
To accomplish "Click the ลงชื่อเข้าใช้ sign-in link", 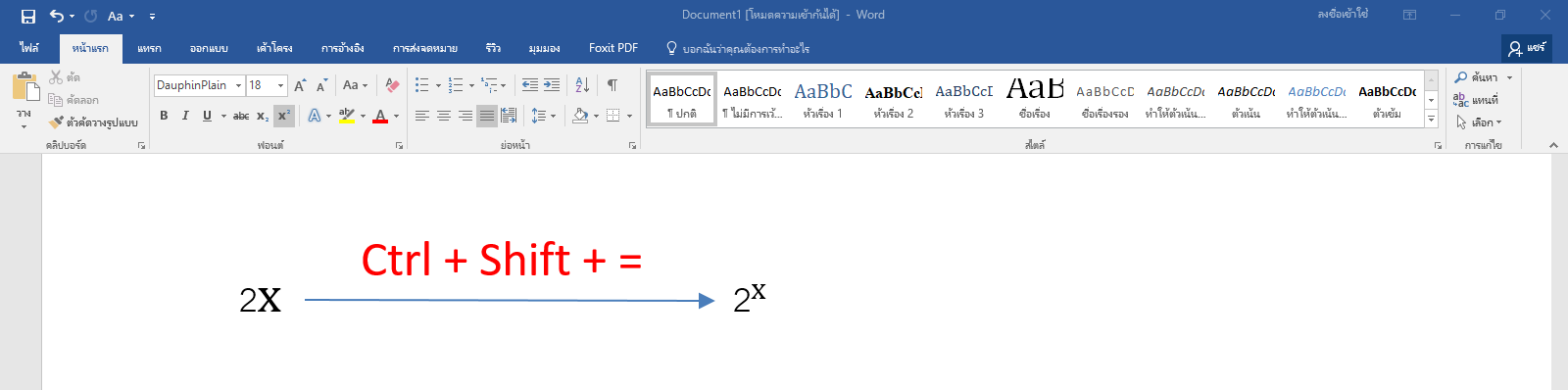I will coord(1343,15).
